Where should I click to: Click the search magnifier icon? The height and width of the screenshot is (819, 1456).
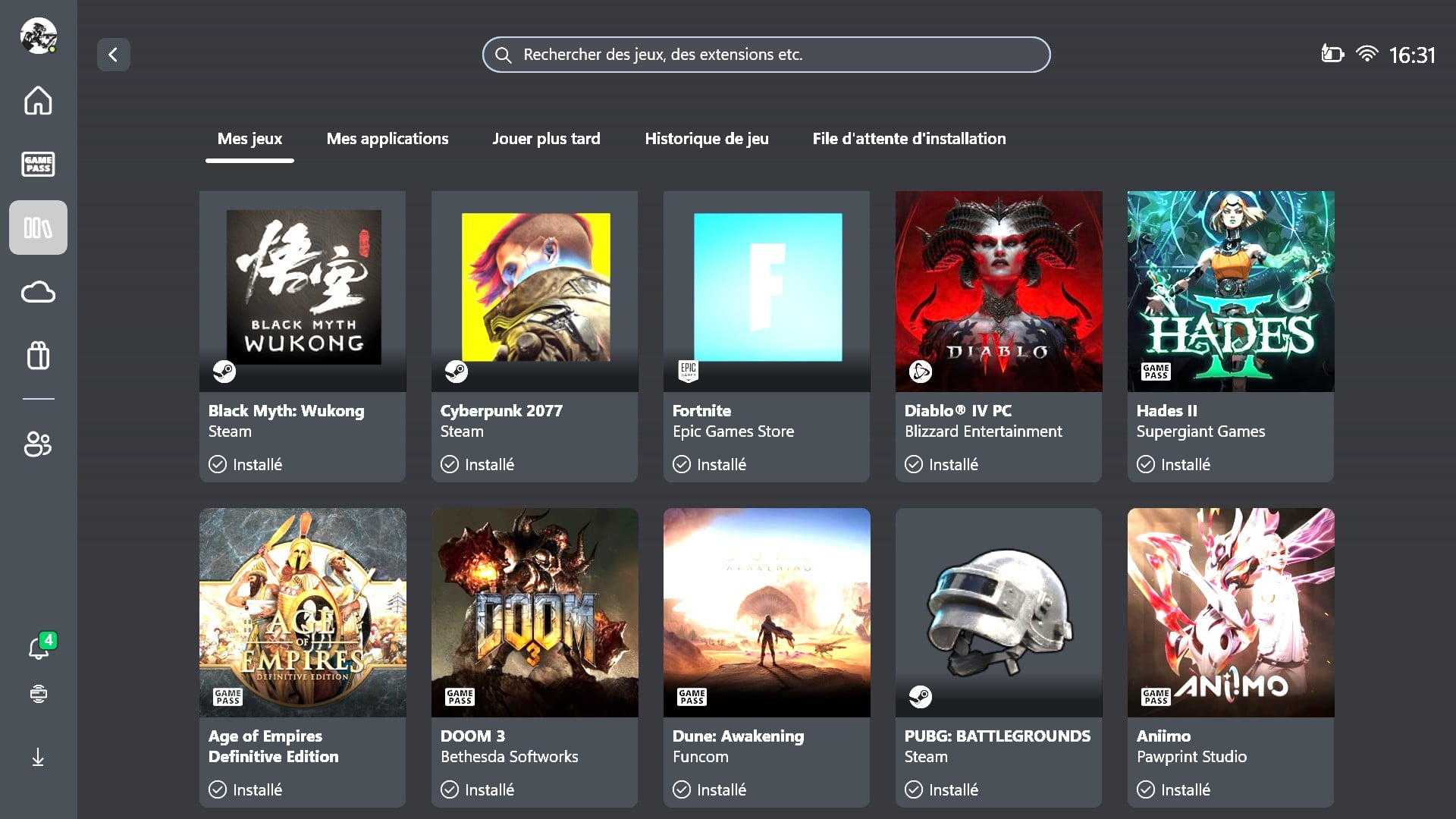click(503, 55)
